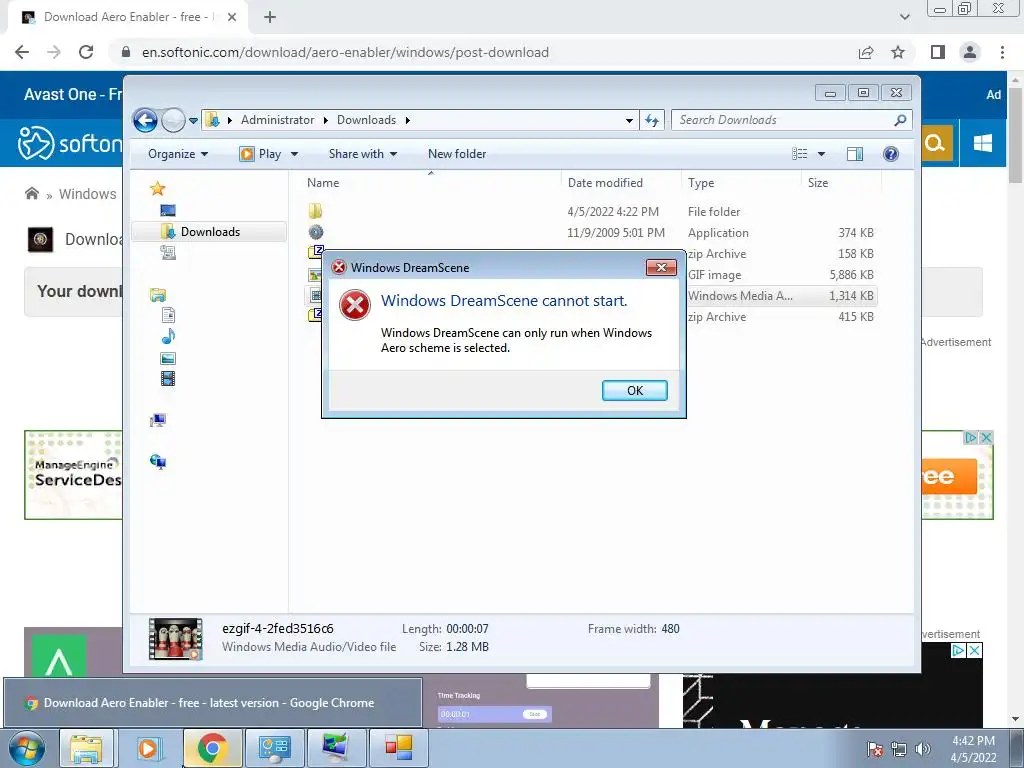Screen dimensions: 1024x768
Task: Select the Desktop icon under Favorites
Action: click(x=168, y=210)
